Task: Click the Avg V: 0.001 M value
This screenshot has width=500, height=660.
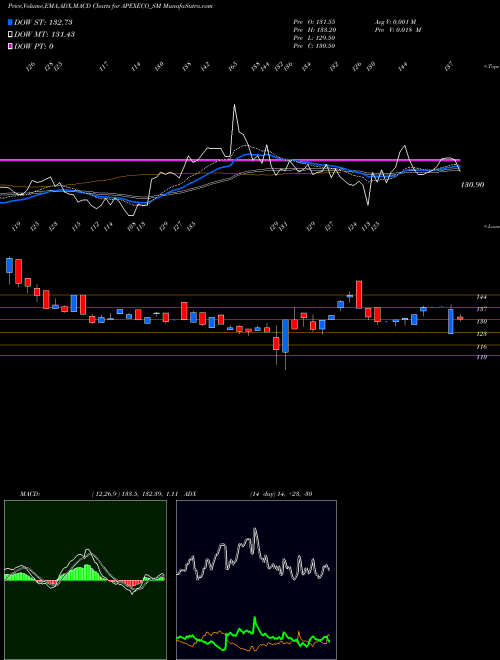Action: coord(395,21)
